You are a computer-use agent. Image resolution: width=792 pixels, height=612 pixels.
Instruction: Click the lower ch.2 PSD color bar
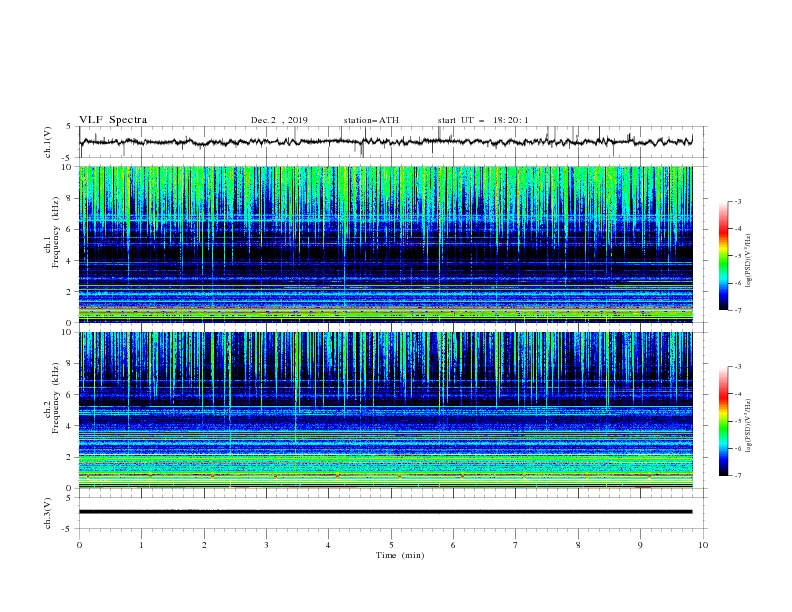[x=723, y=421]
